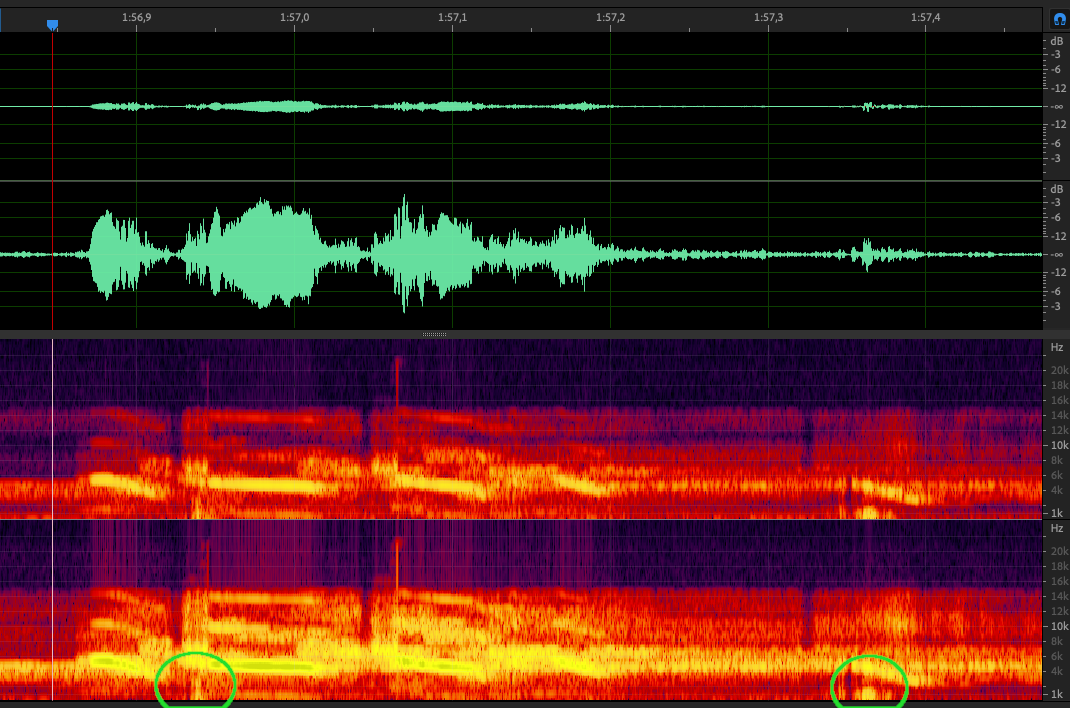Move the playhead to 1:57,4 on the ruler
Viewport: 1070px width, 708px height.
[926, 18]
